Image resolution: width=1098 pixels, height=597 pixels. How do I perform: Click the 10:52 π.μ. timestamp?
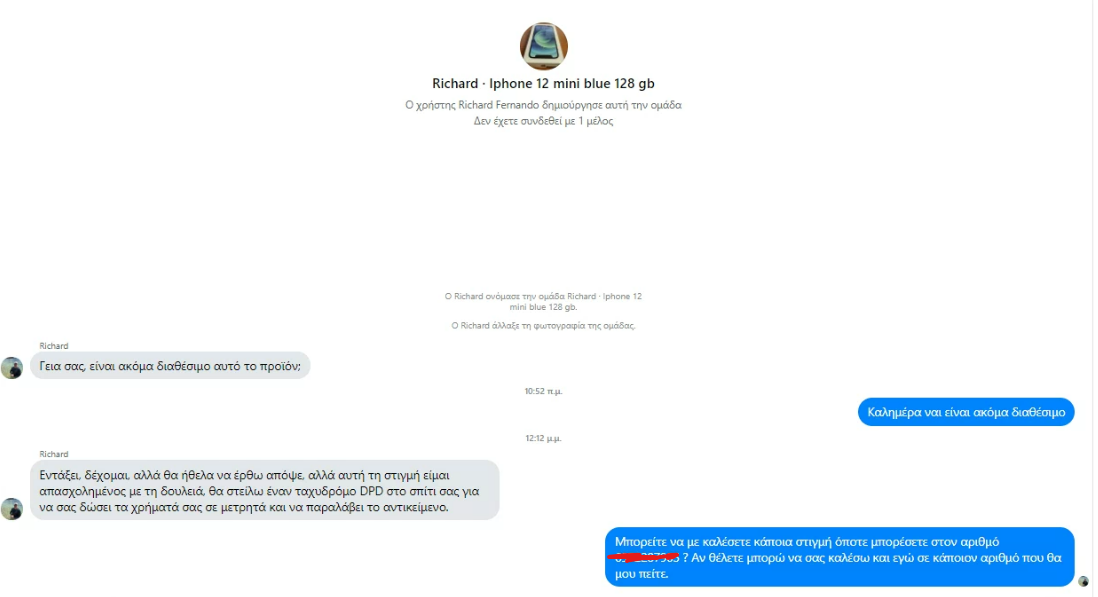tap(543, 391)
